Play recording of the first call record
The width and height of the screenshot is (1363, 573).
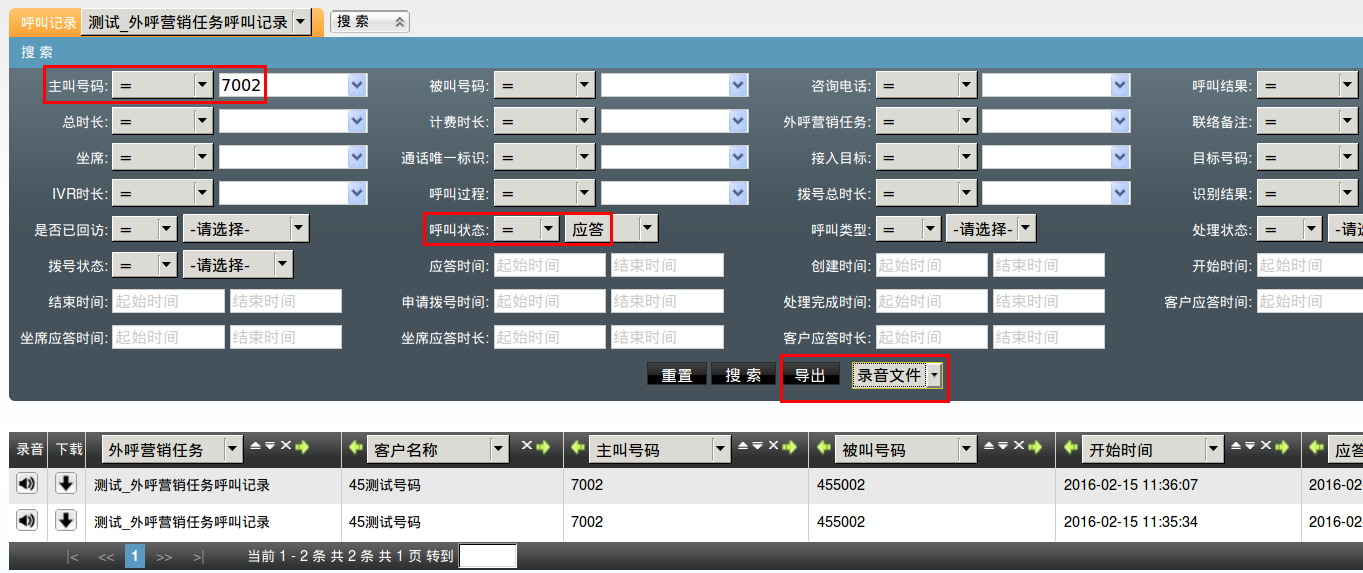27,484
